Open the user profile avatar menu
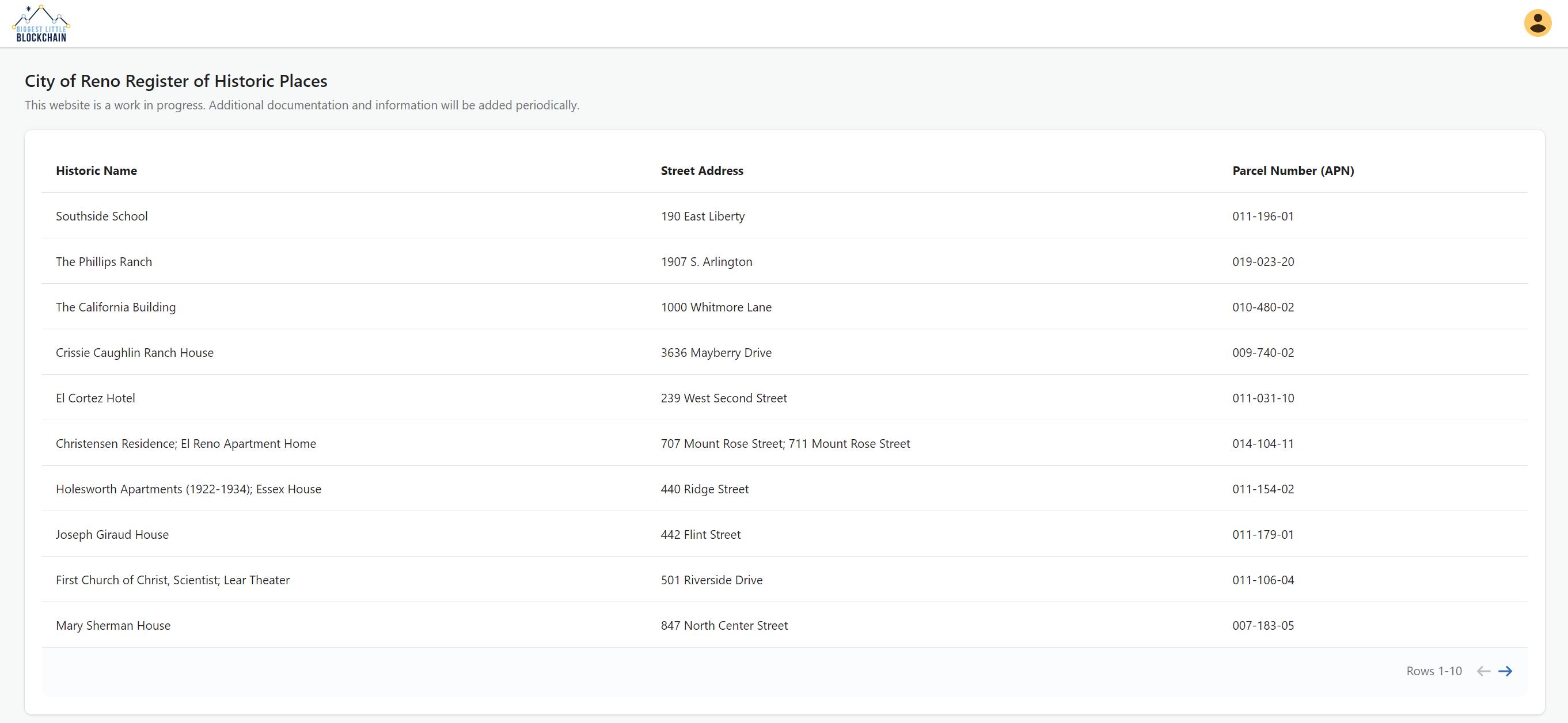The width and height of the screenshot is (1568, 723). 1537,24
